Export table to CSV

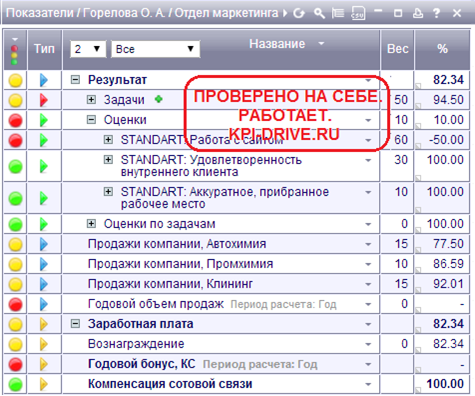358,13
